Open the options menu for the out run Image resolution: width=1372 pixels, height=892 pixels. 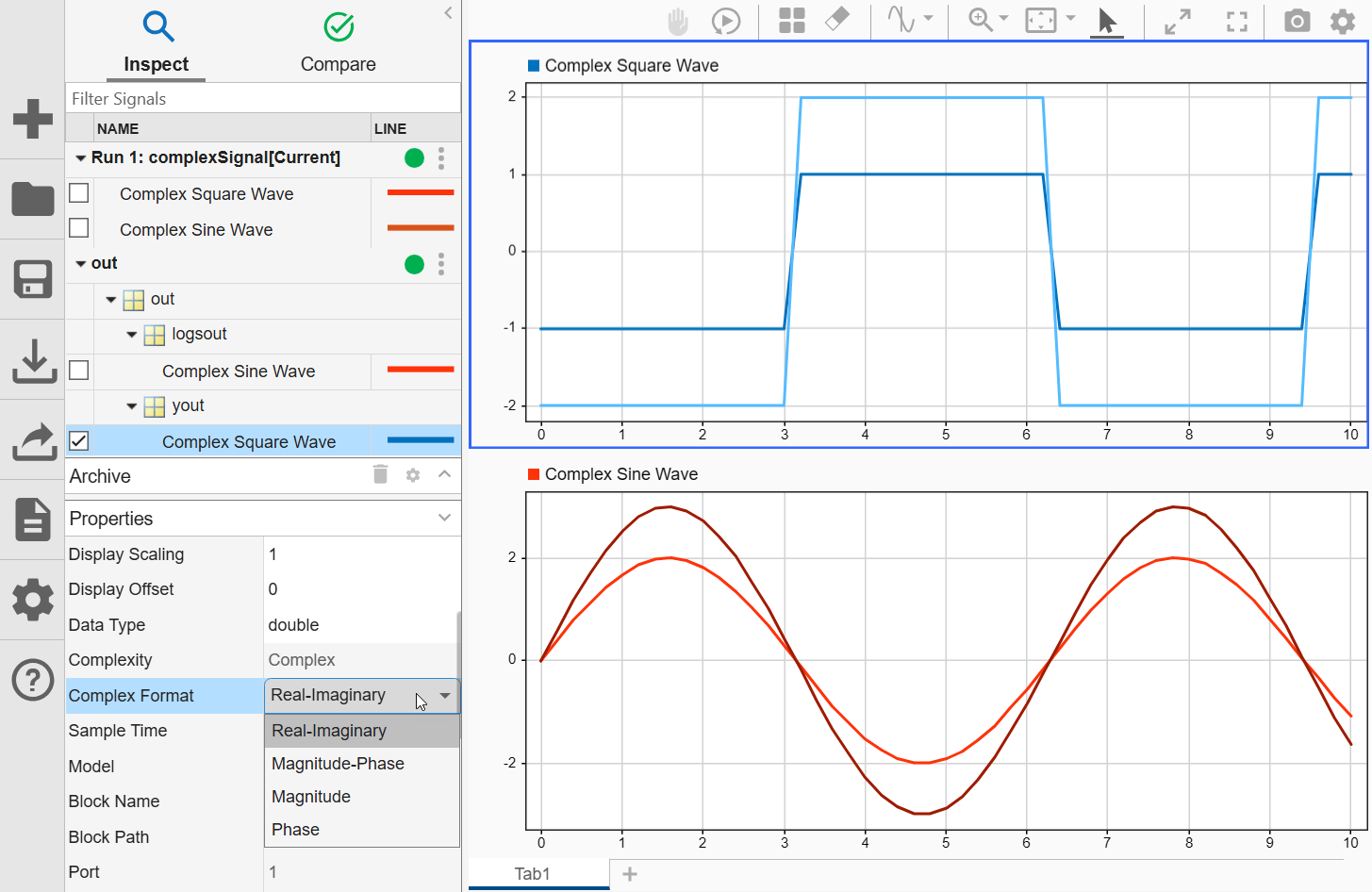click(441, 264)
